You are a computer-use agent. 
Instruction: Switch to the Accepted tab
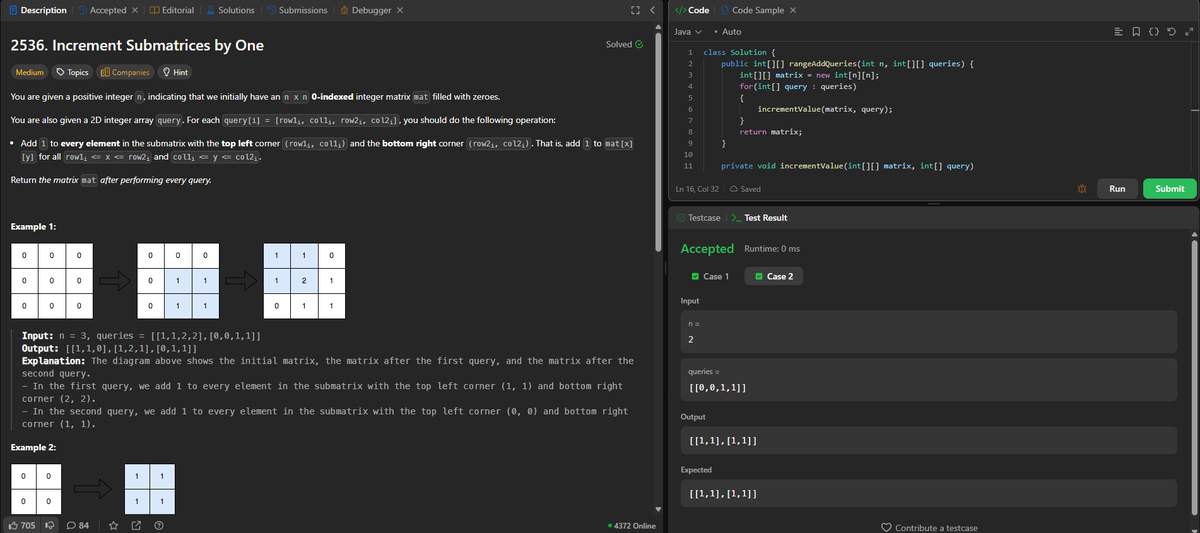(x=101, y=10)
